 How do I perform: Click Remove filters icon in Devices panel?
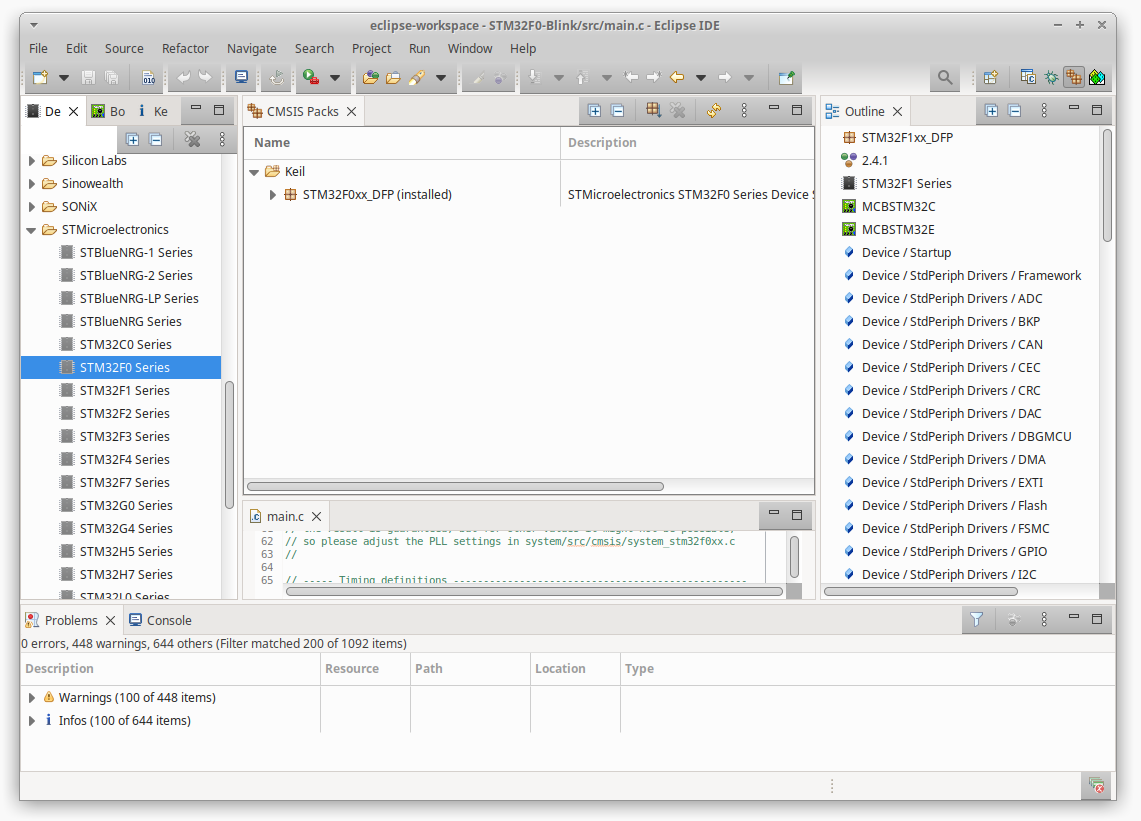coord(192,139)
